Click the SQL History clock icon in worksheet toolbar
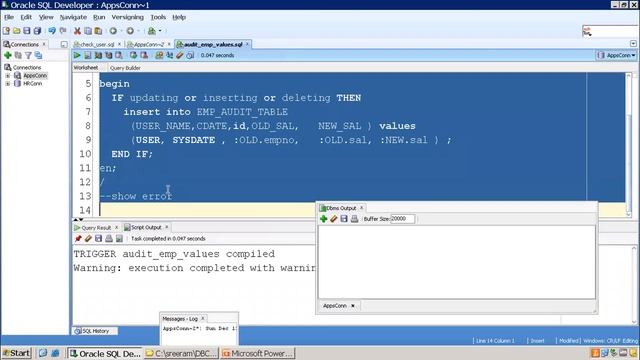This screenshot has width=640, height=360. (x=190, y=55)
